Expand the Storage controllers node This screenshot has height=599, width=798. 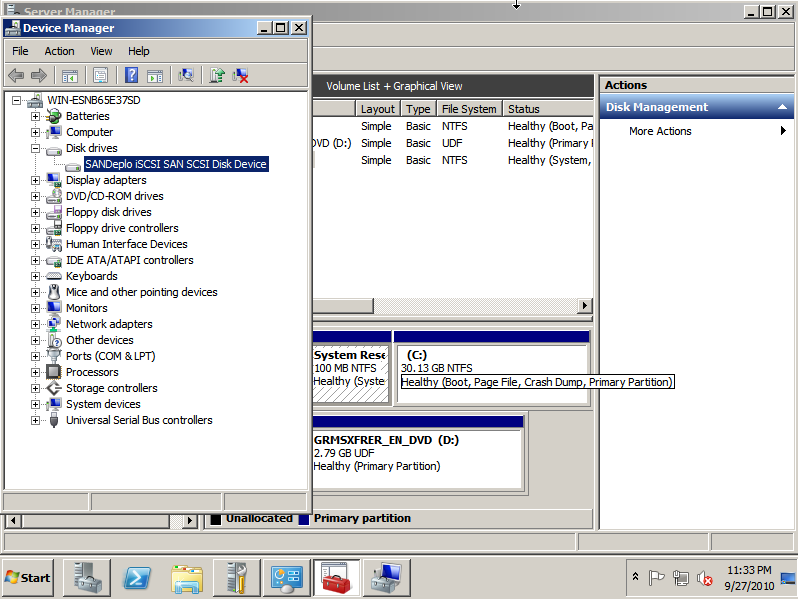click(x=35, y=388)
